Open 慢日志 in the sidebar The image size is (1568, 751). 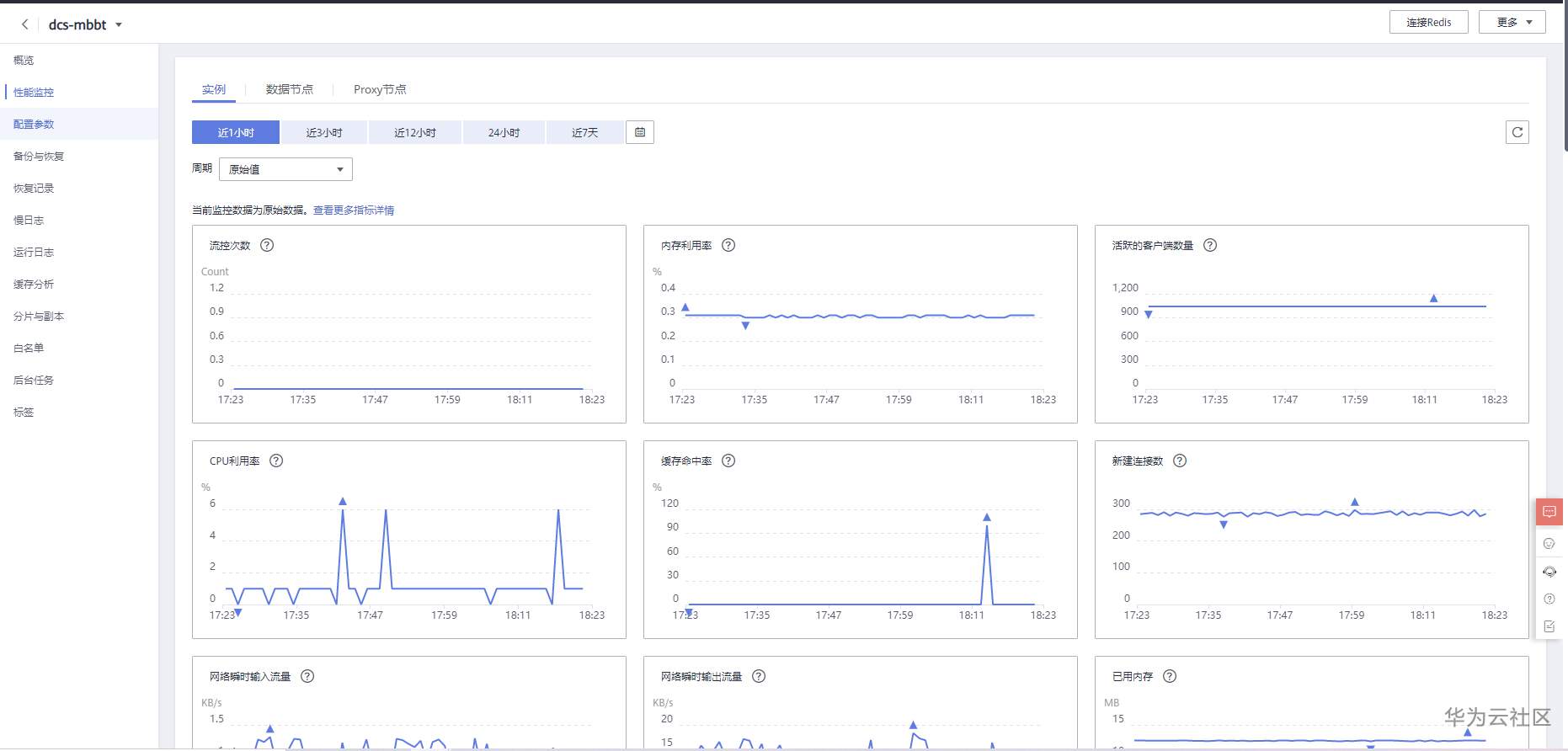29,220
